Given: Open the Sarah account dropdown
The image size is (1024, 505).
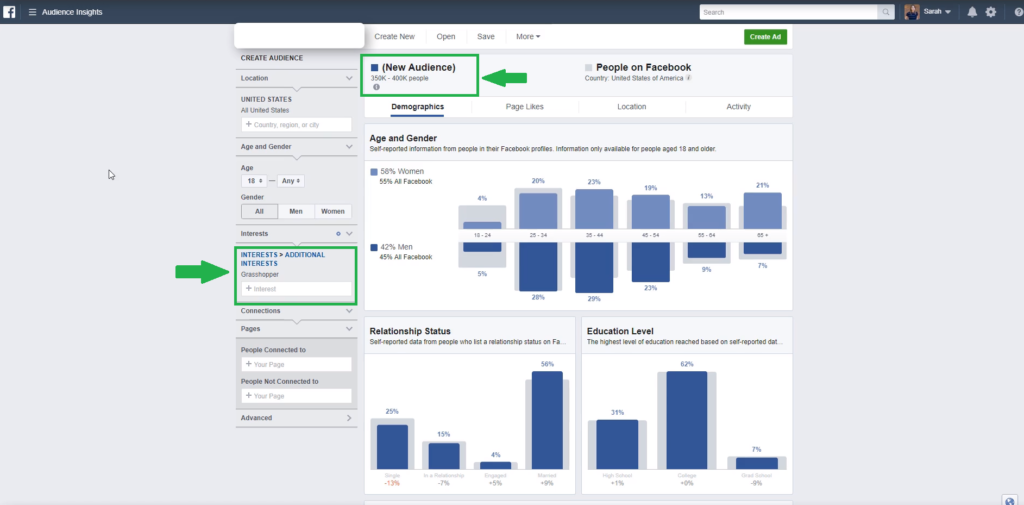Looking at the screenshot, I should pos(937,12).
